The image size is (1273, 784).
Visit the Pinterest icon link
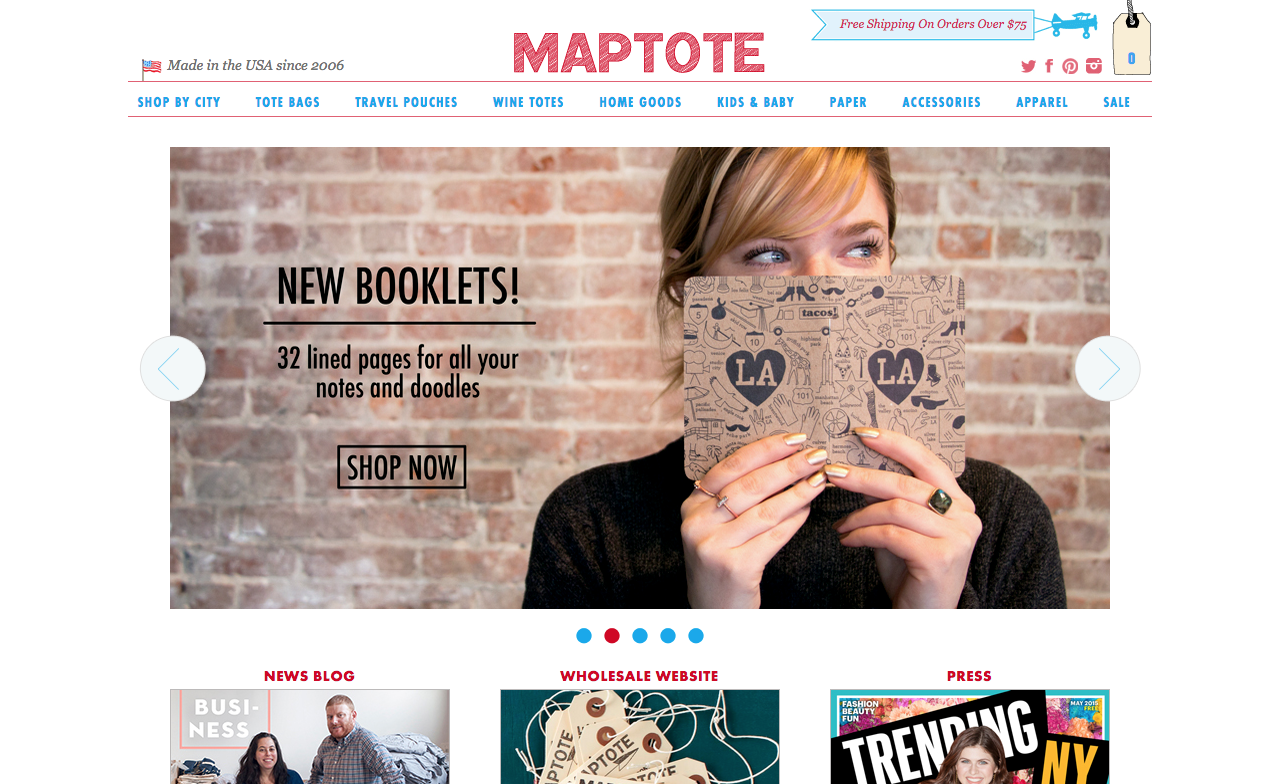pyautogui.click(x=1070, y=66)
